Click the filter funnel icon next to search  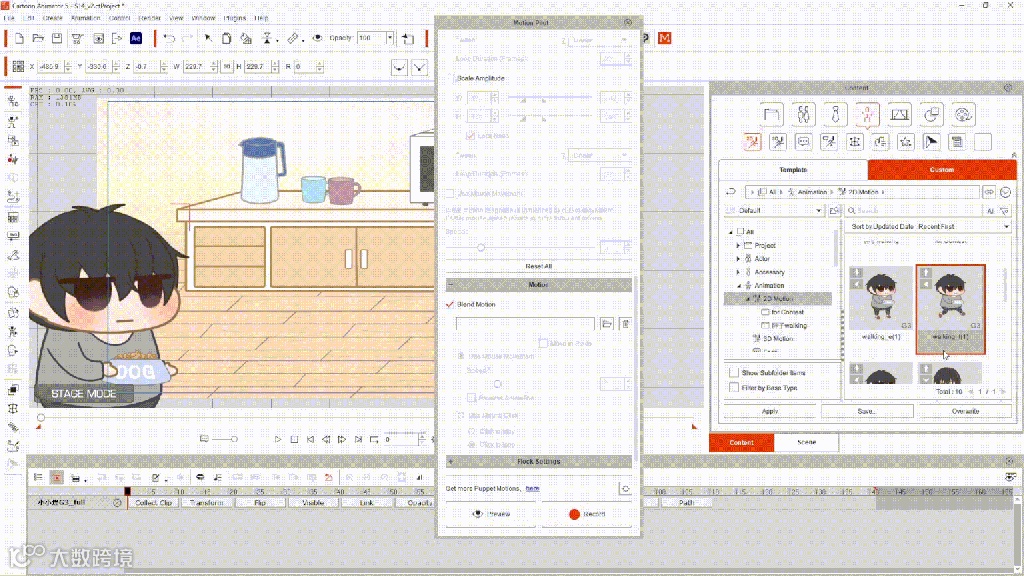coord(1004,211)
